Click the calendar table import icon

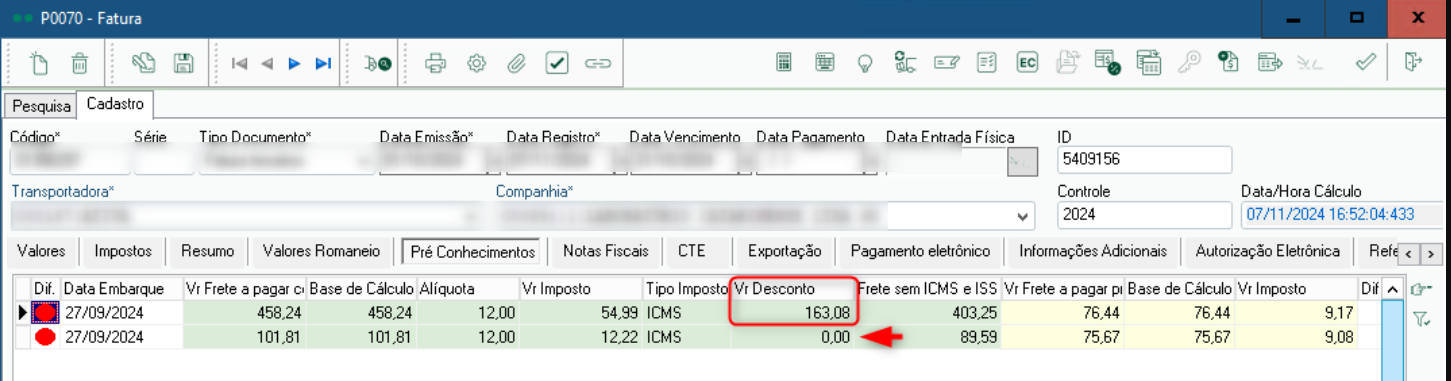tap(1148, 62)
